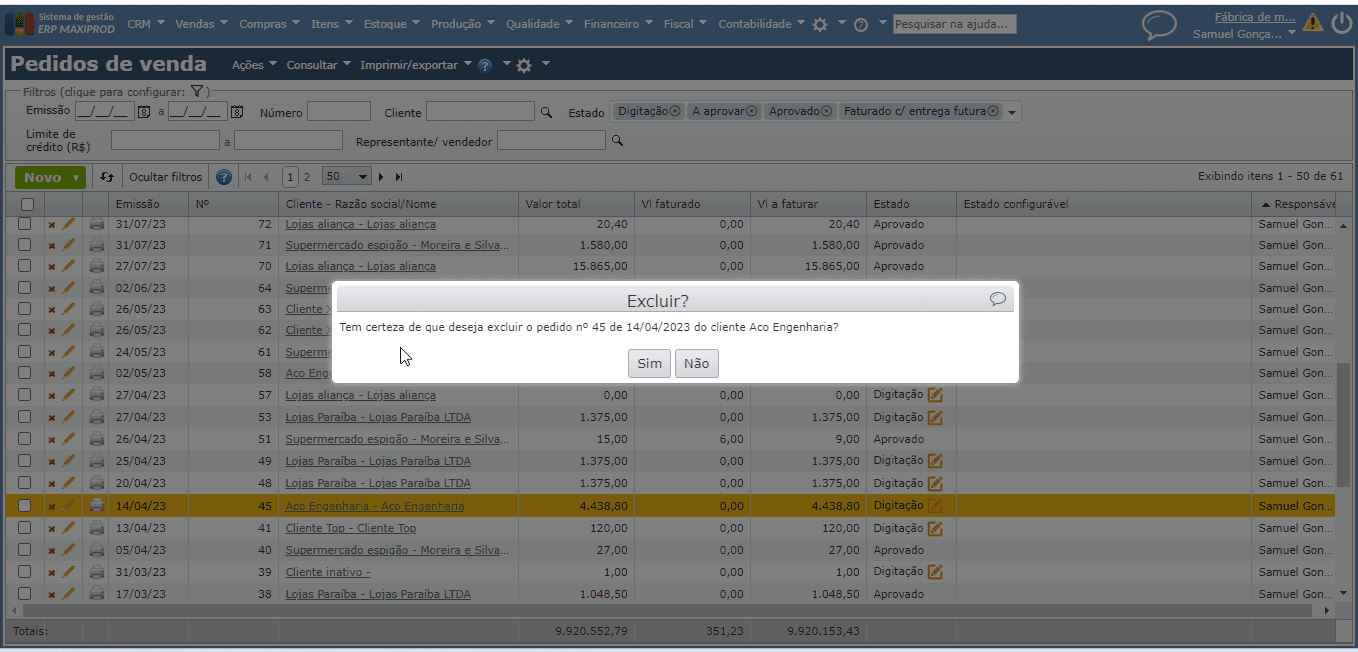This screenshot has width=1358, height=652.
Task: Open settings gear in top menu bar
Action: tap(820, 25)
